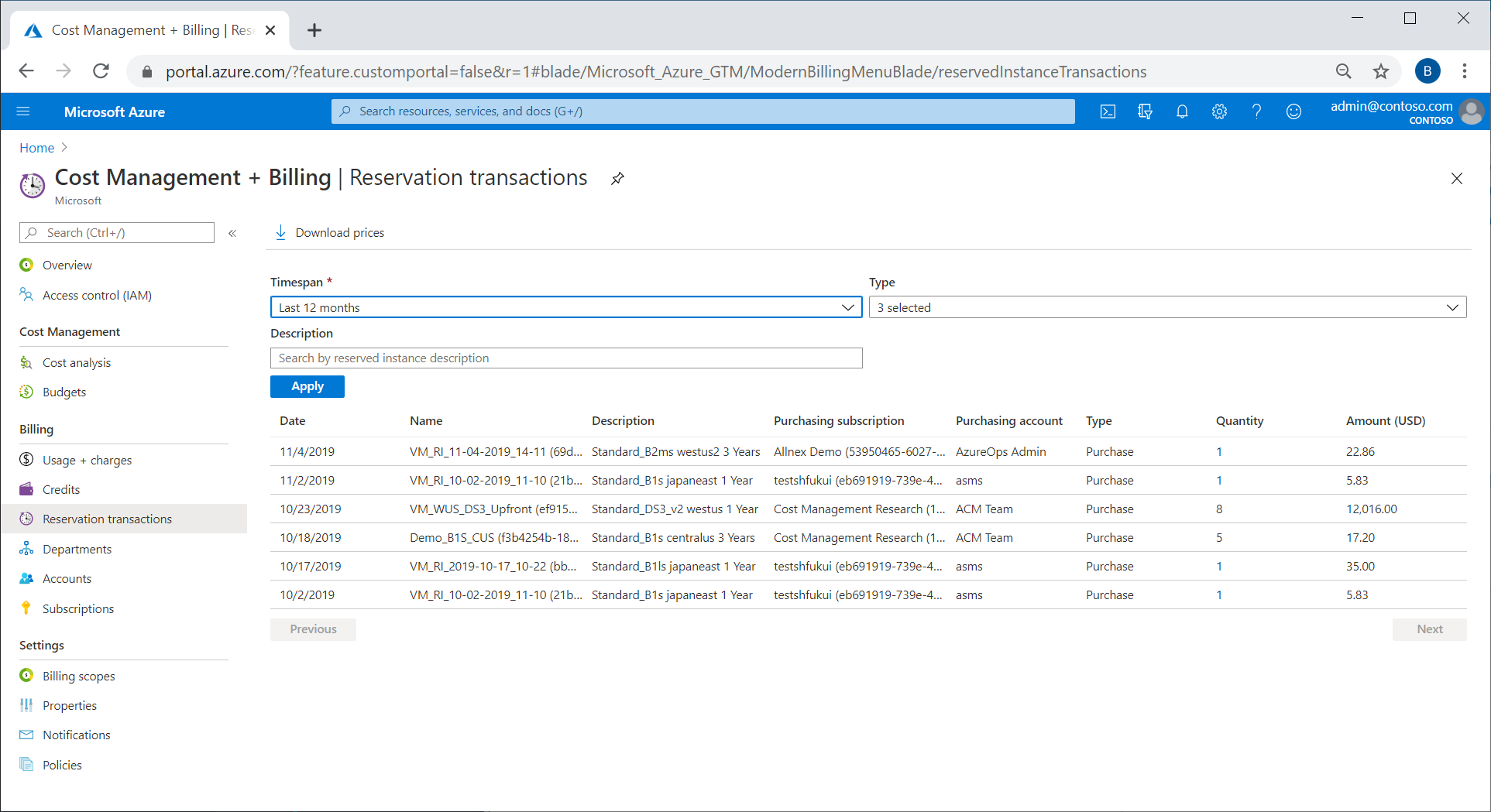The width and height of the screenshot is (1491, 812).
Task: Open Azure Cloud Shell icon
Action: click(1108, 111)
